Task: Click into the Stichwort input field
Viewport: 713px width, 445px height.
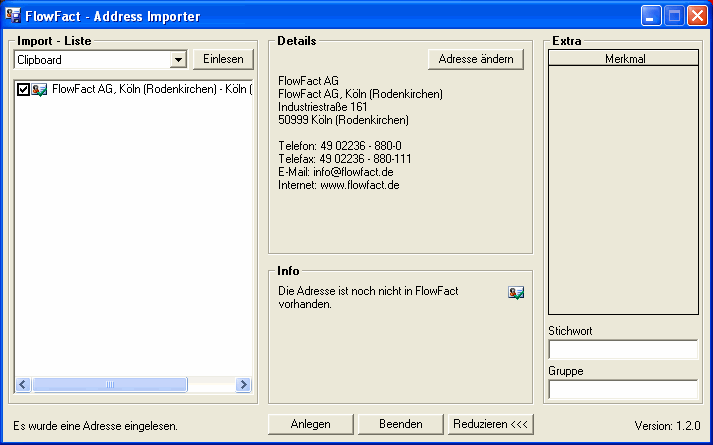Action: (x=623, y=350)
